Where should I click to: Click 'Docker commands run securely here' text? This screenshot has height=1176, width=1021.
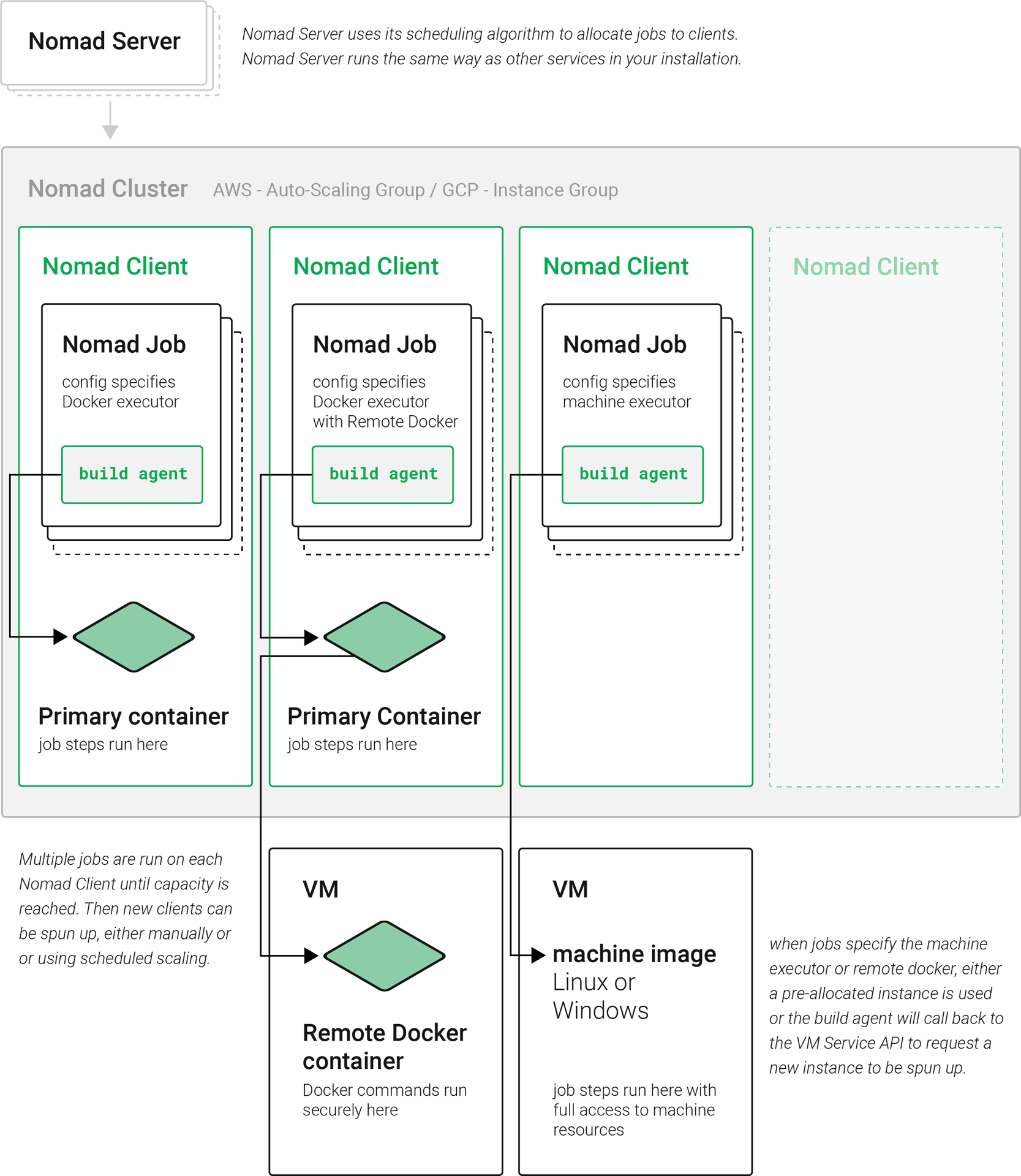385,1100
